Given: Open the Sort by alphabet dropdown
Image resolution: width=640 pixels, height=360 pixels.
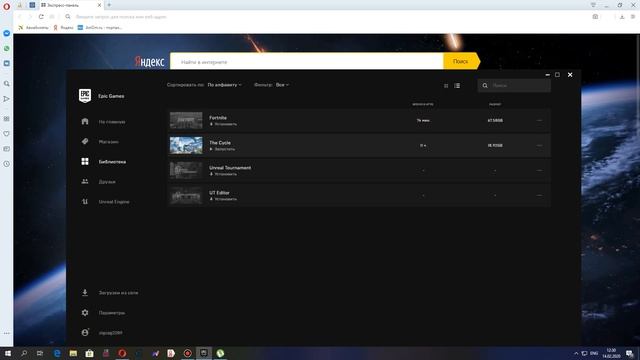Looking at the screenshot, I should (224, 85).
